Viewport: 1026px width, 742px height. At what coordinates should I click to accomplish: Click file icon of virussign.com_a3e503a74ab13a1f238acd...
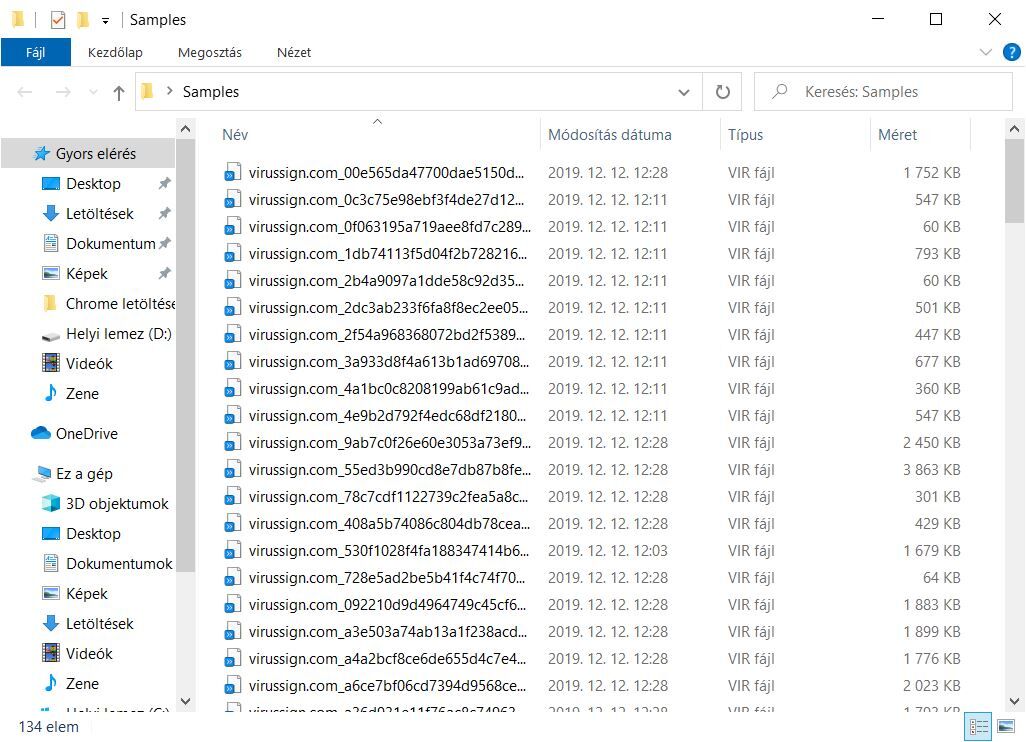click(x=232, y=632)
